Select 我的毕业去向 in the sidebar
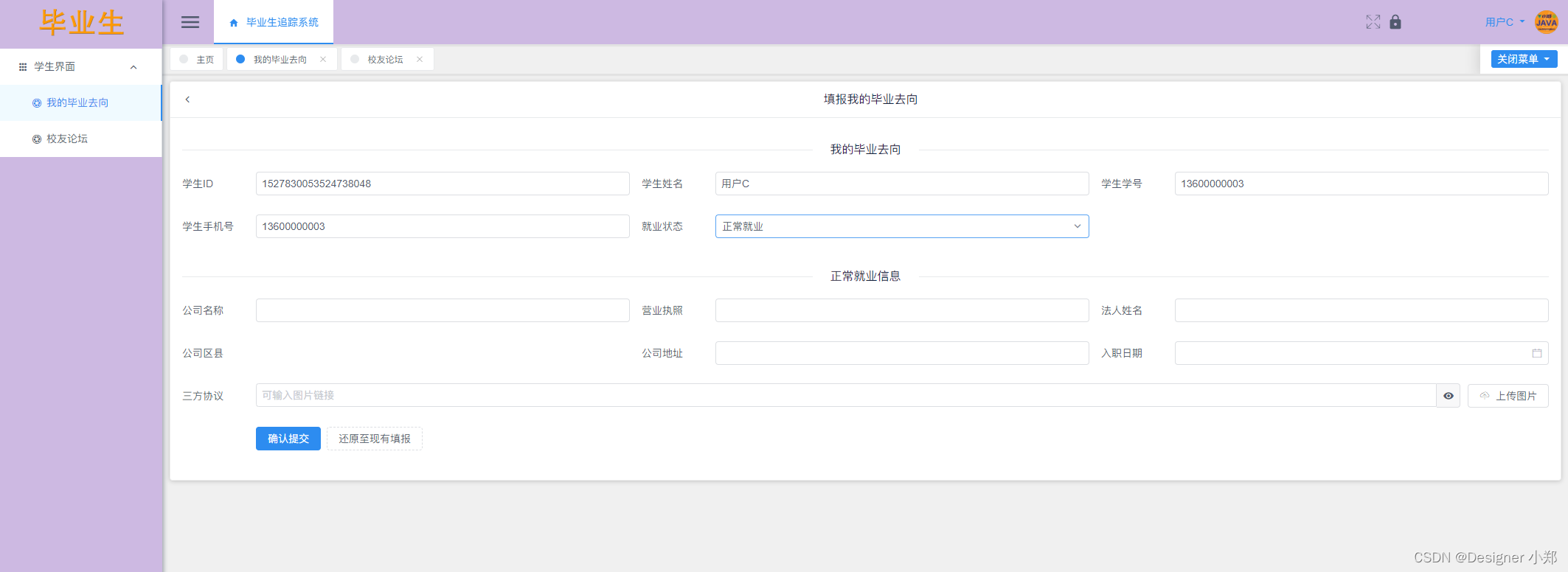Image resolution: width=1568 pixels, height=572 pixels. point(80,102)
